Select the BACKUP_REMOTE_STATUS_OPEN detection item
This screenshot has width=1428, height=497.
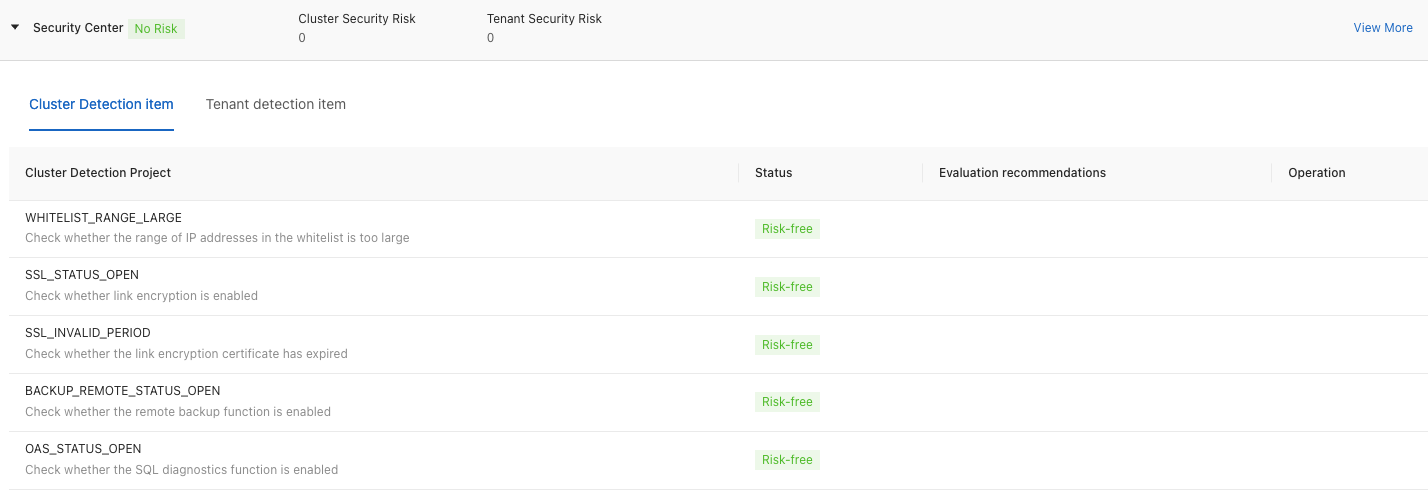tap(122, 391)
